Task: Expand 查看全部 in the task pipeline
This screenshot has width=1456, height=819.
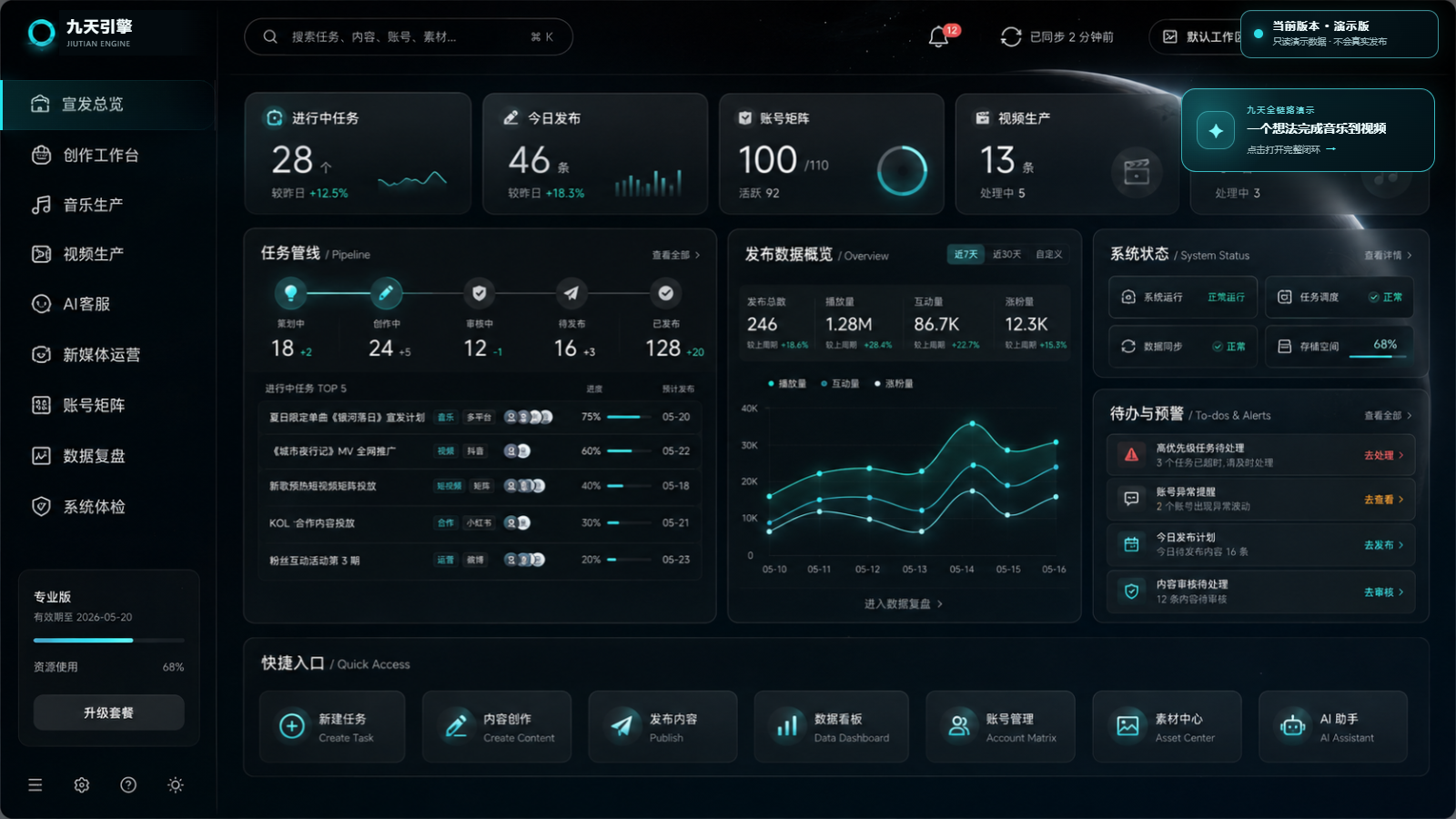Action: click(x=676, y=256)
